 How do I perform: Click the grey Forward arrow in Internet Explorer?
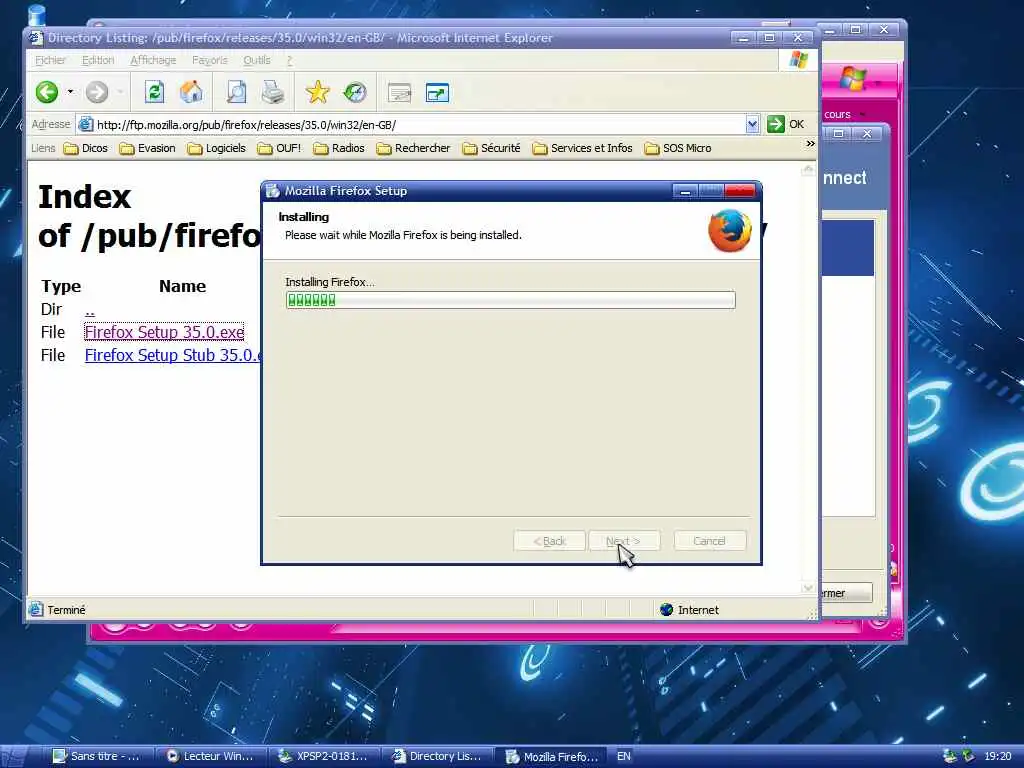(x=97, y=92)
